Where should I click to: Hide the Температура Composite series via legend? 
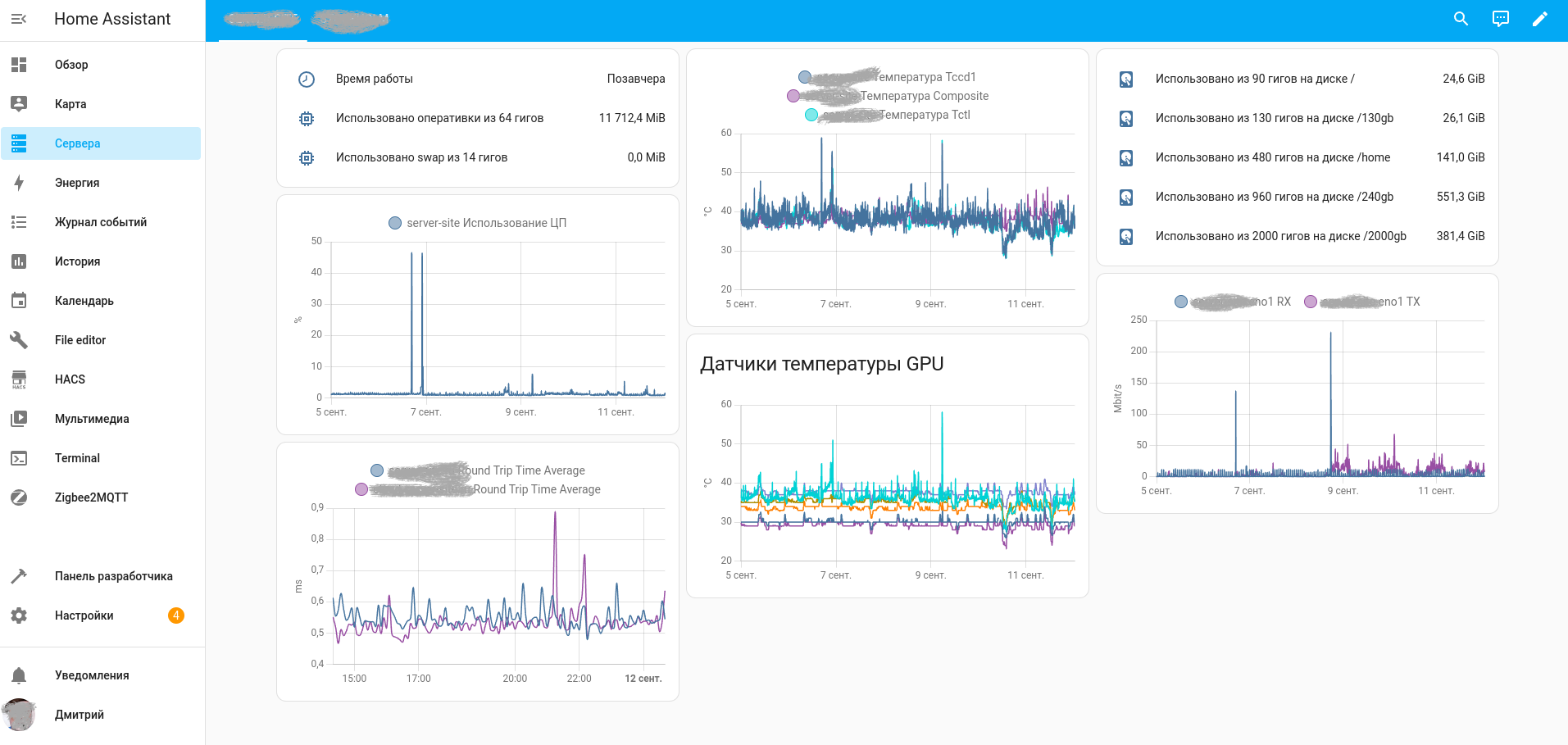888,96
